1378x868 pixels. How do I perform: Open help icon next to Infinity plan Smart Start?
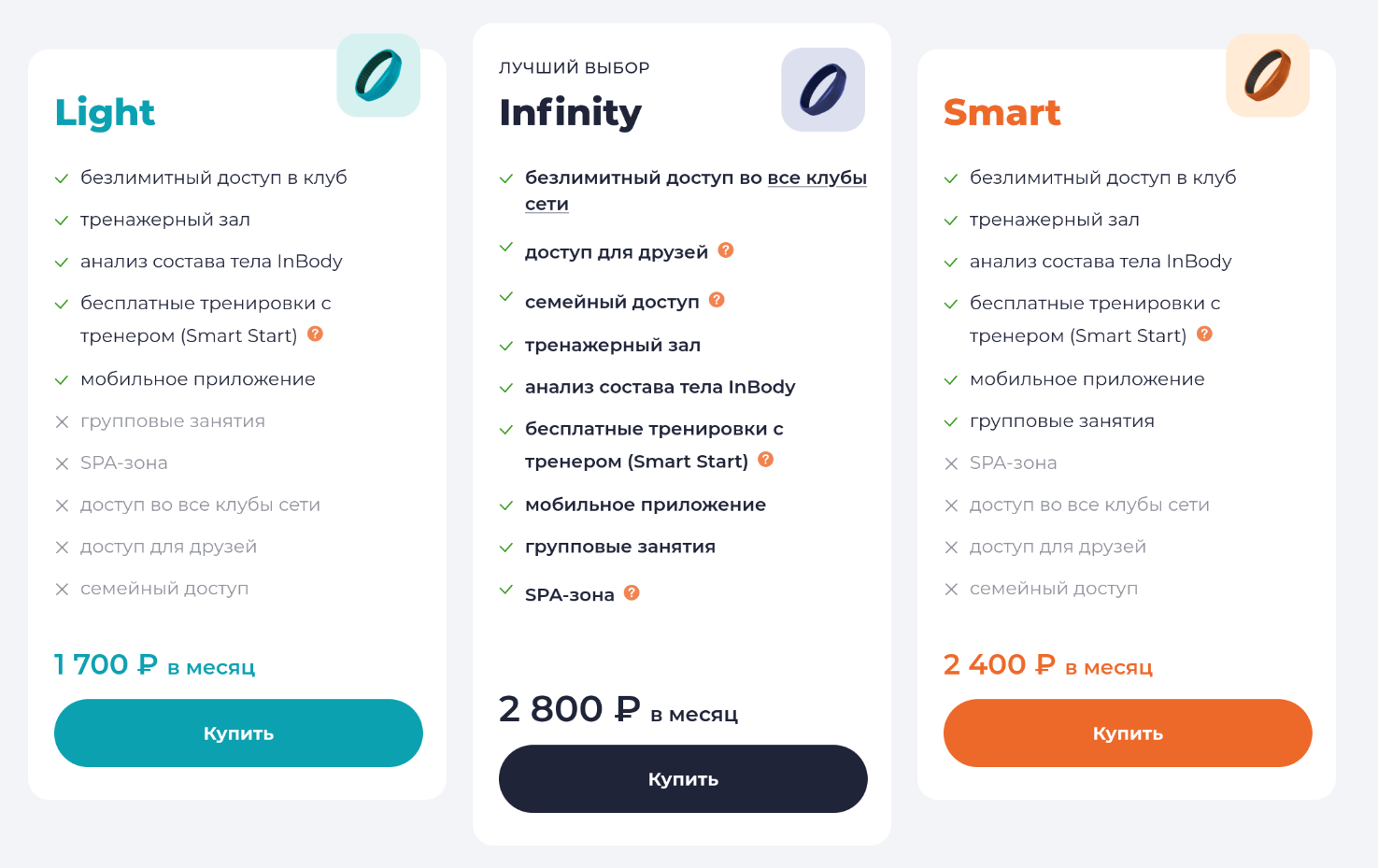[766, 459]
